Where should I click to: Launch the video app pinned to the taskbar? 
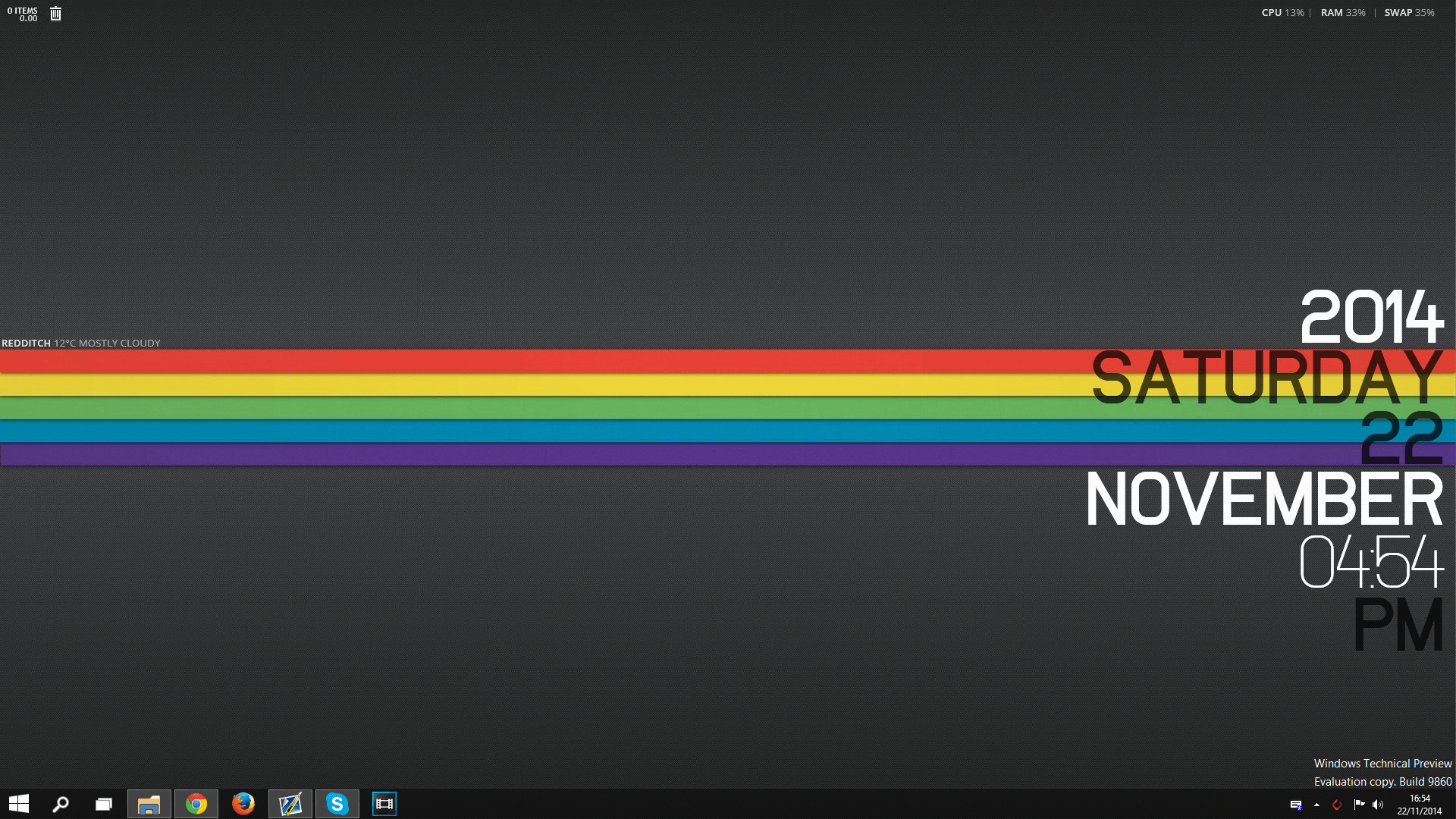click(384, 804)
